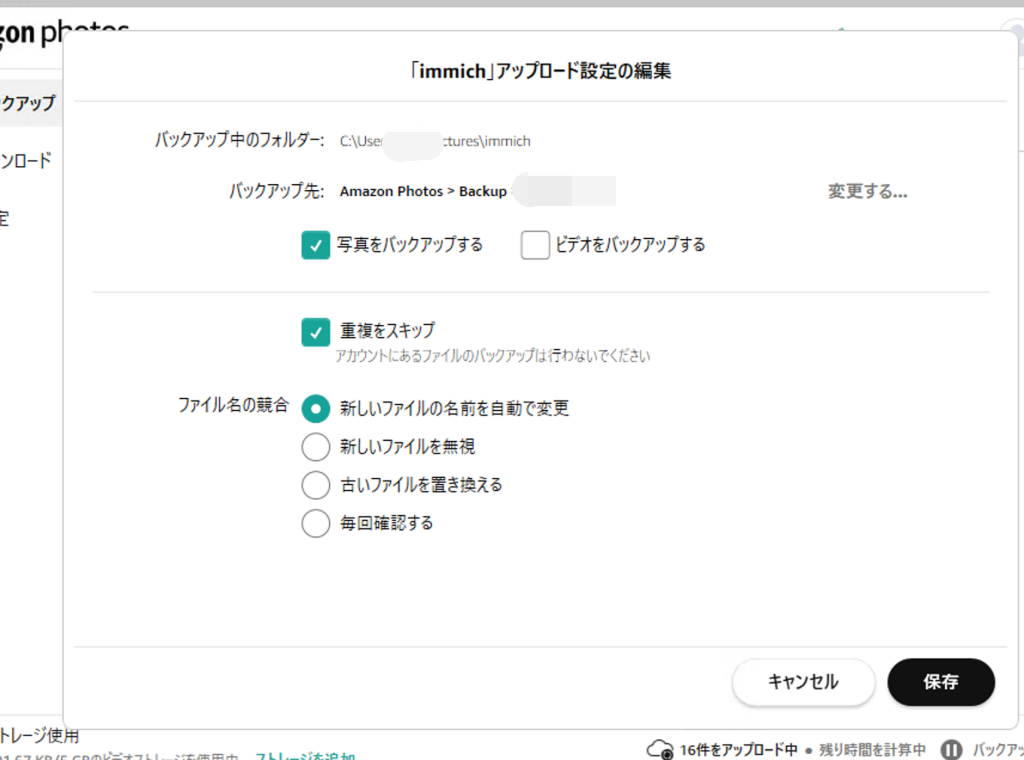
Task: Select 新しいファイルの名前を自動で変更 radio option
Action: point(316,408)
